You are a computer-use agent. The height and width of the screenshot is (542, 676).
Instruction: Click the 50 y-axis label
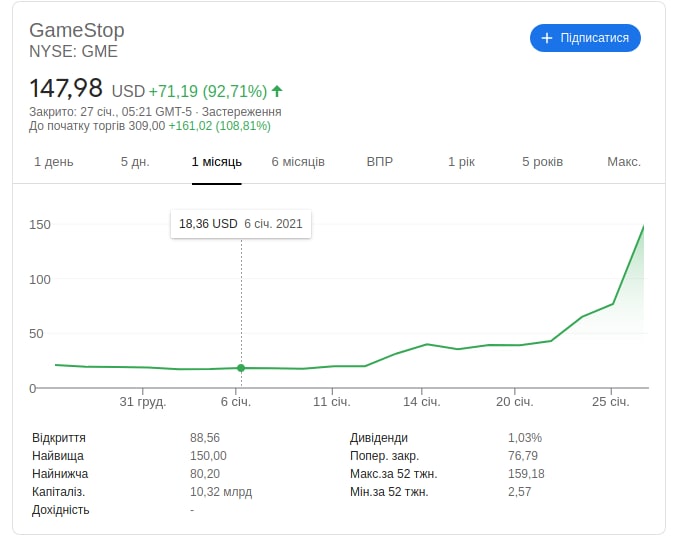coord(36,334)
